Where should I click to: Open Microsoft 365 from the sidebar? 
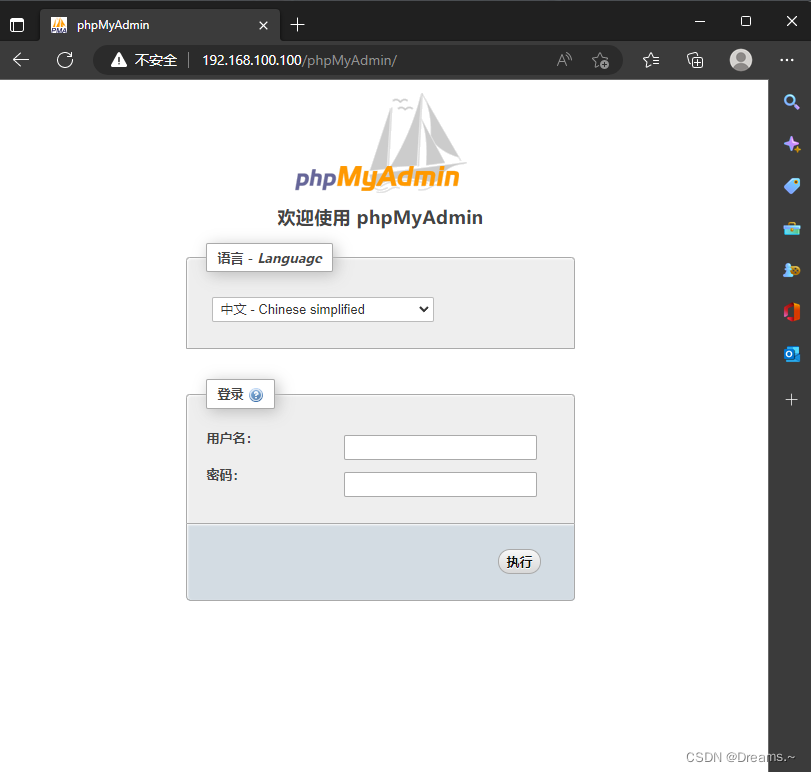791,311
